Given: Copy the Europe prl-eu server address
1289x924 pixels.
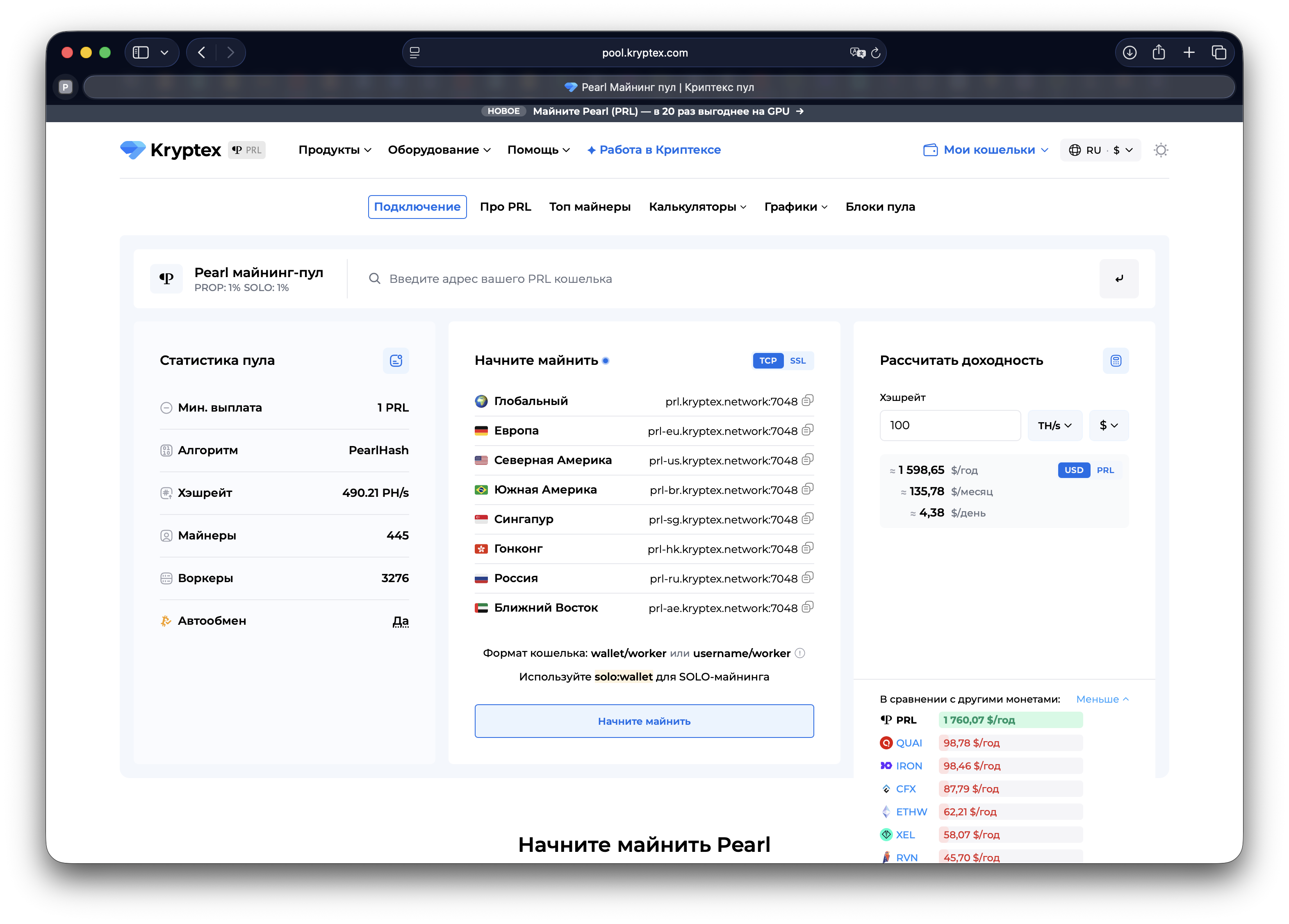Looking at the screenshot, I should coord(808,430).
